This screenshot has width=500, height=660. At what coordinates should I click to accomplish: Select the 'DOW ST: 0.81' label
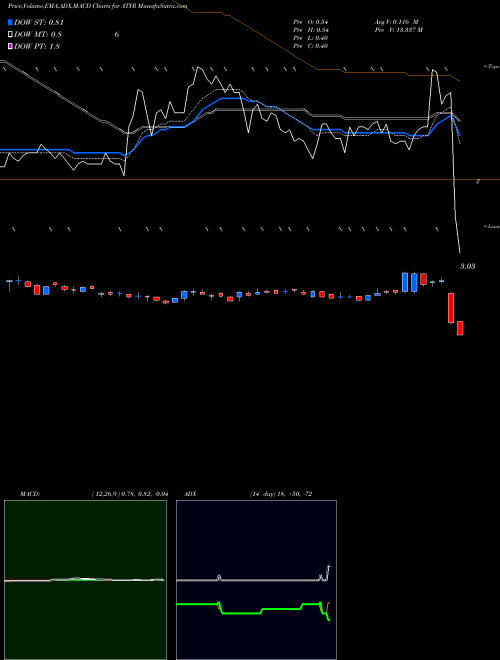(39, 22)
